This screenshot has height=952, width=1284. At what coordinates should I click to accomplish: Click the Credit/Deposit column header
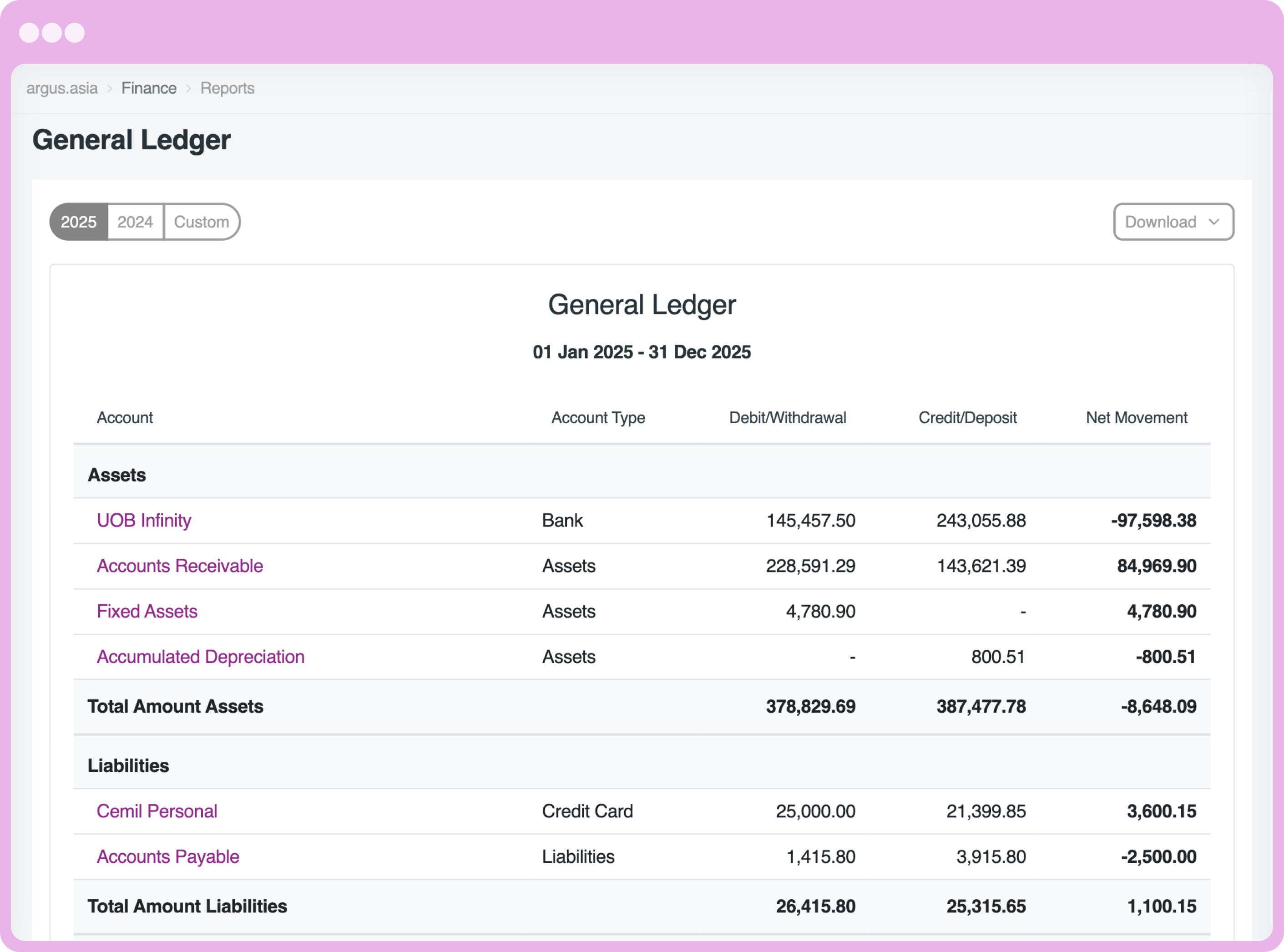tap(967, 417)
